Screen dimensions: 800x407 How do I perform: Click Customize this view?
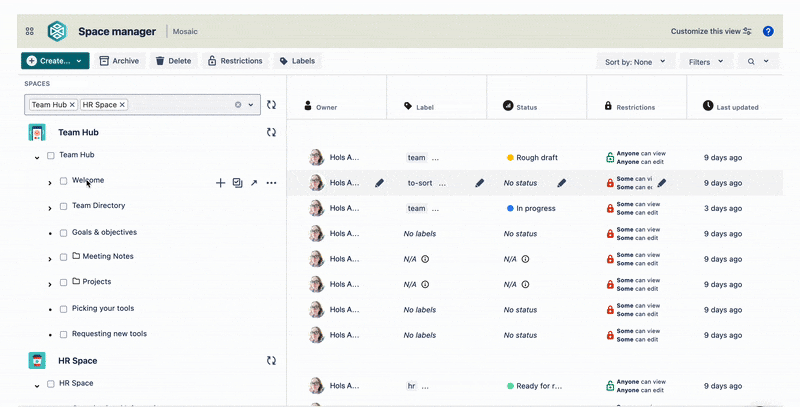pos(711,31)
